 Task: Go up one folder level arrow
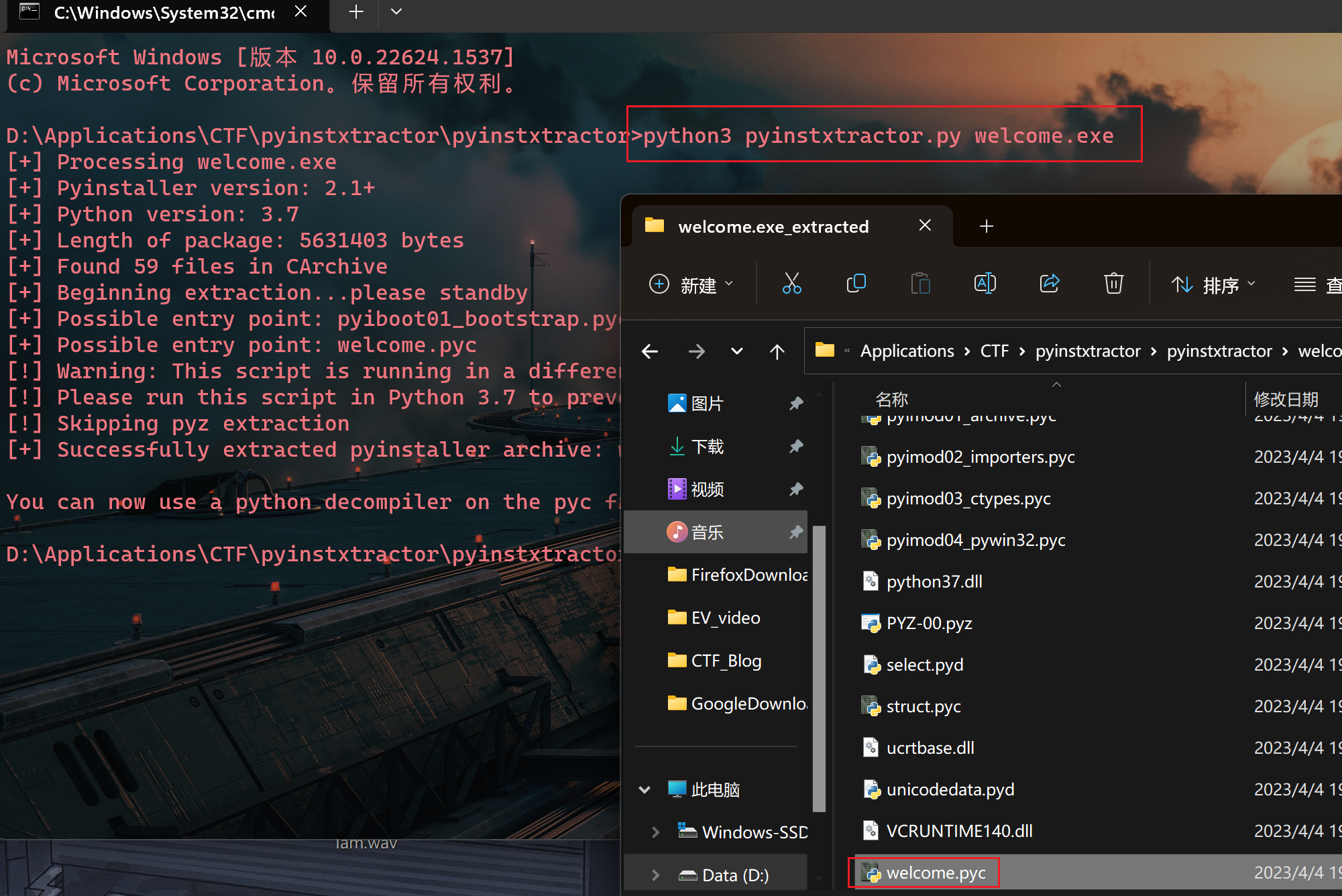click(777, 351)
